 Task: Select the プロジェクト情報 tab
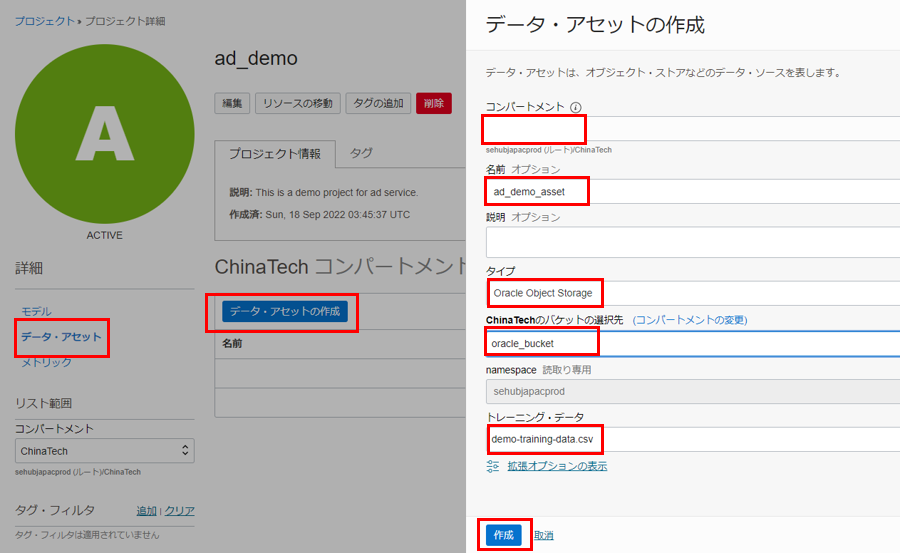pos(275,154)
